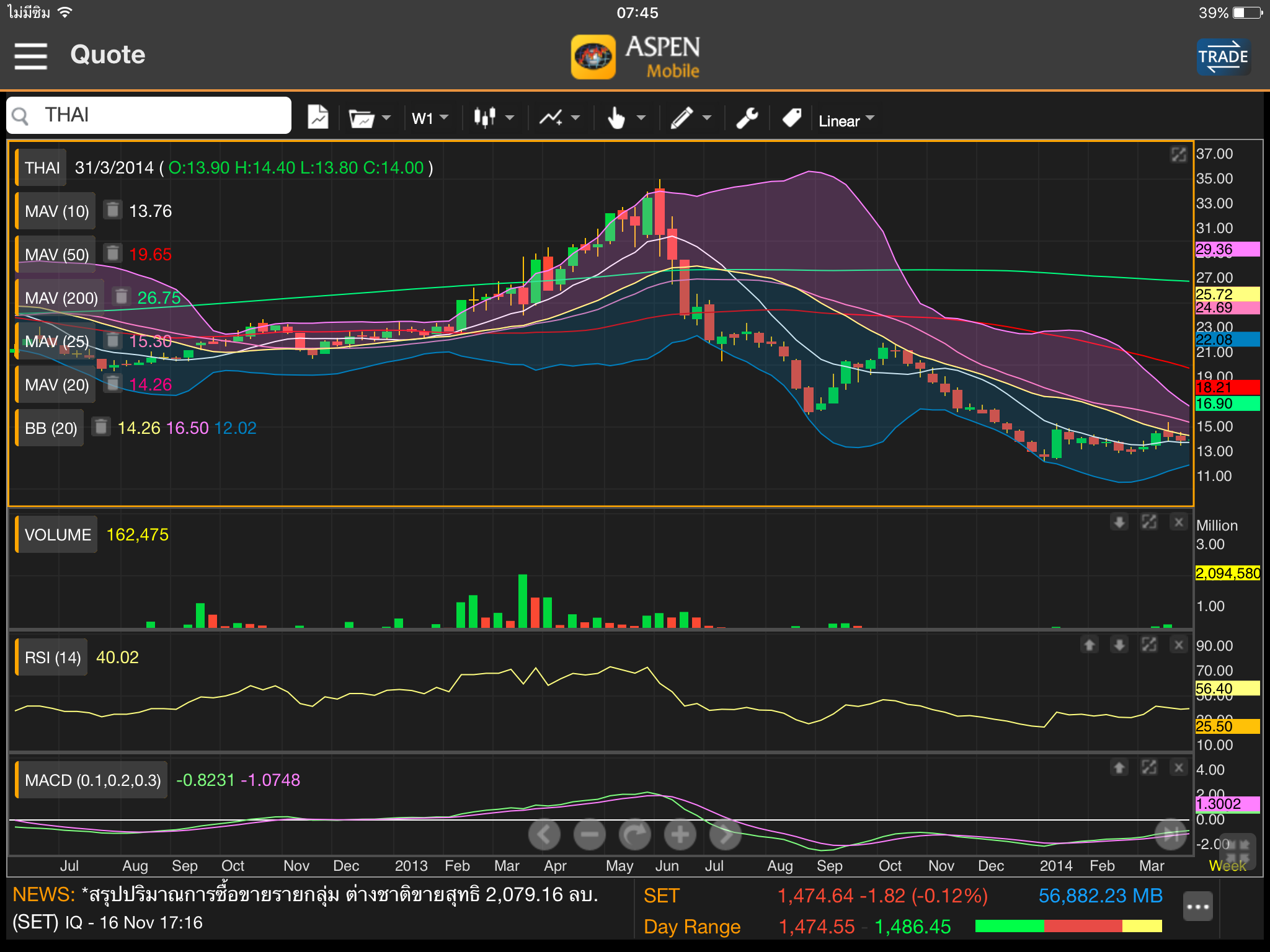
Task: Delete the BB (20) indicator
Action: [101, 427]
